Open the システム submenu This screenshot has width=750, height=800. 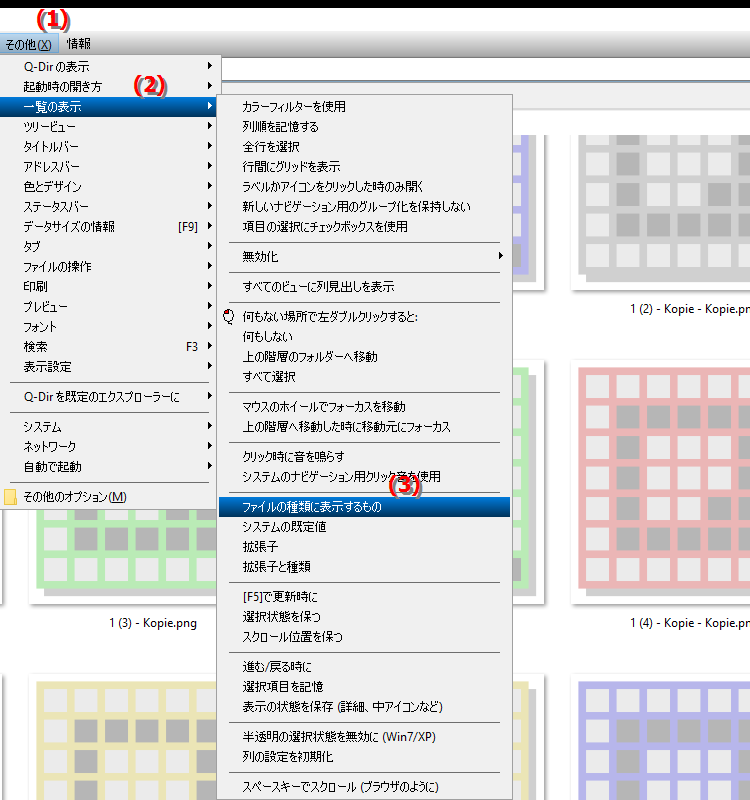[x=109, y=427]
